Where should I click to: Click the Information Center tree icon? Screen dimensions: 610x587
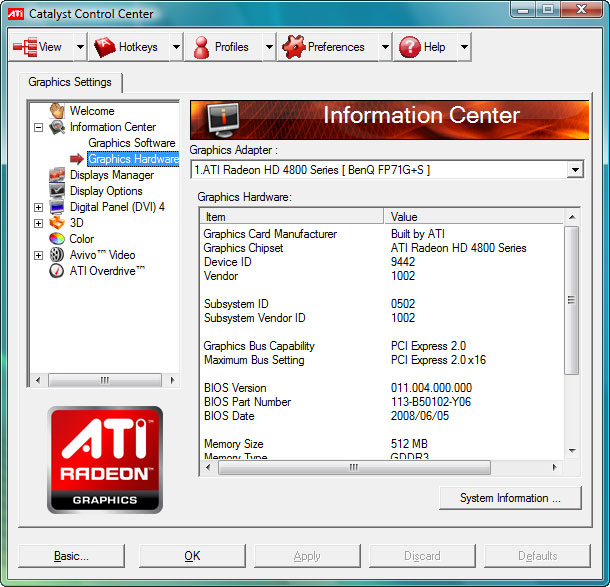point(57,127)
